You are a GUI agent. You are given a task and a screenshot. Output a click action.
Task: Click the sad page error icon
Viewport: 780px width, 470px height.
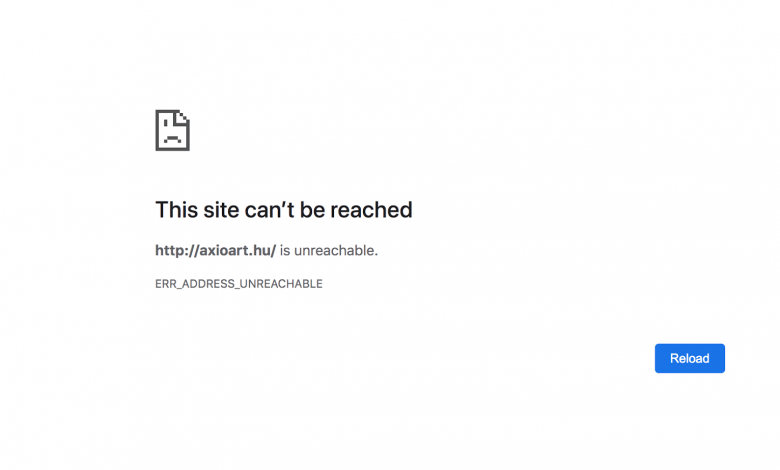pyautogui.click(x=173, y=130)
